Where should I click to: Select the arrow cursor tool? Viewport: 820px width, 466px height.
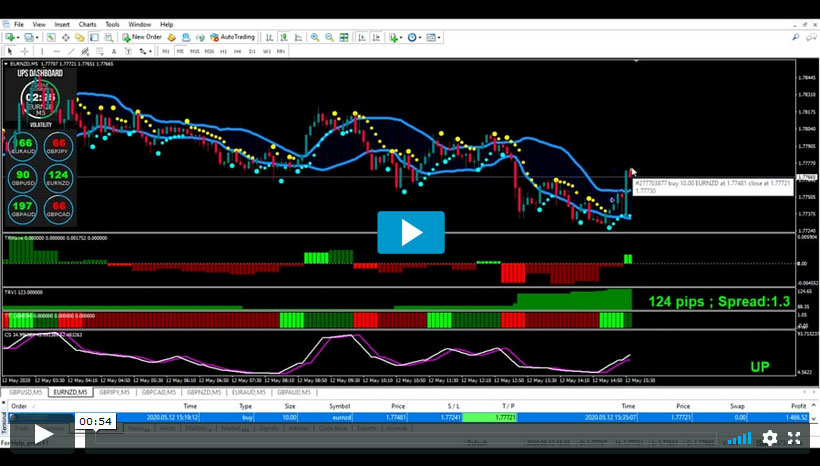point(10,51)
